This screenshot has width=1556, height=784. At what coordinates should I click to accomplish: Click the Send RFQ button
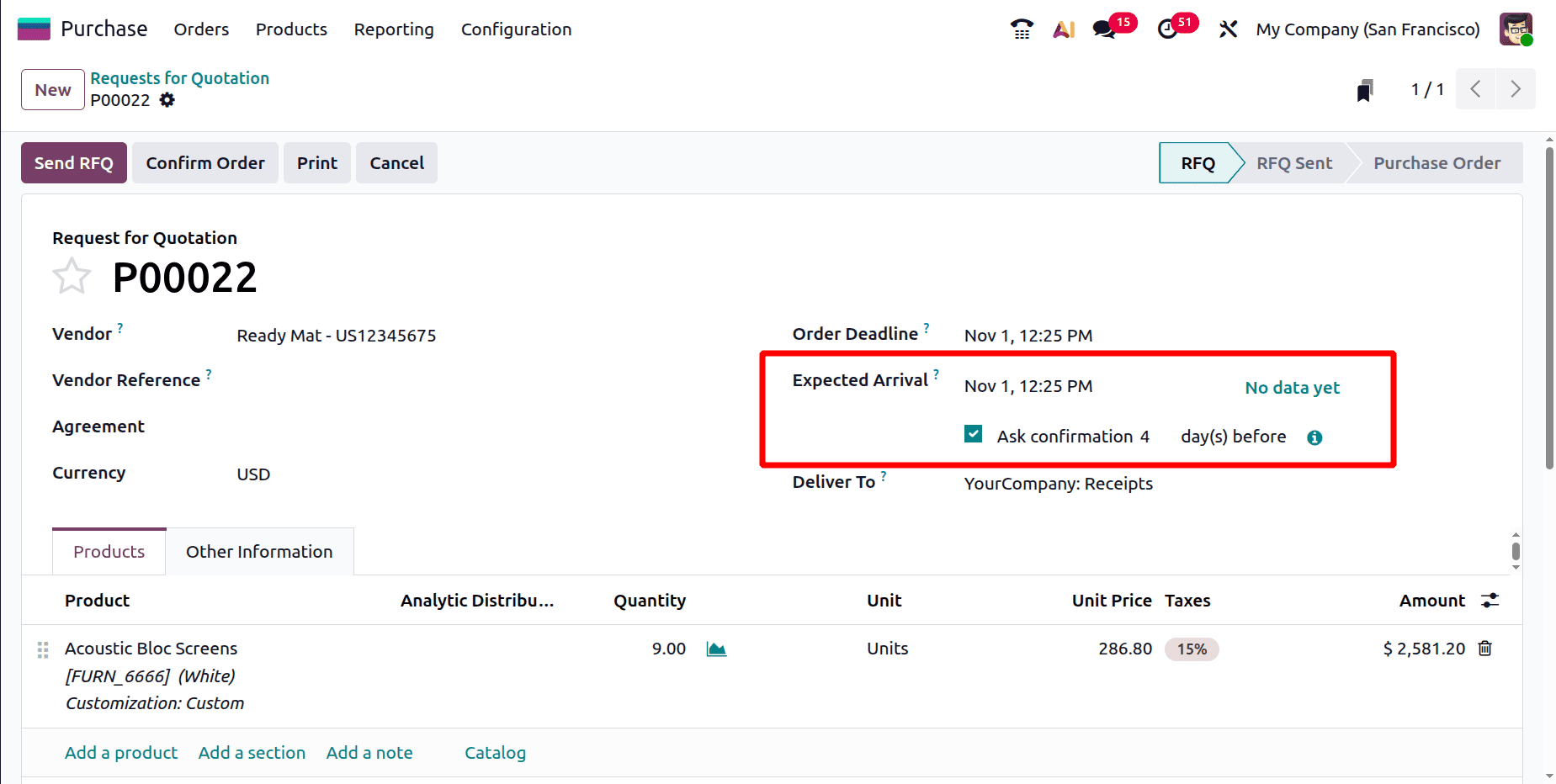coord(73,162)
